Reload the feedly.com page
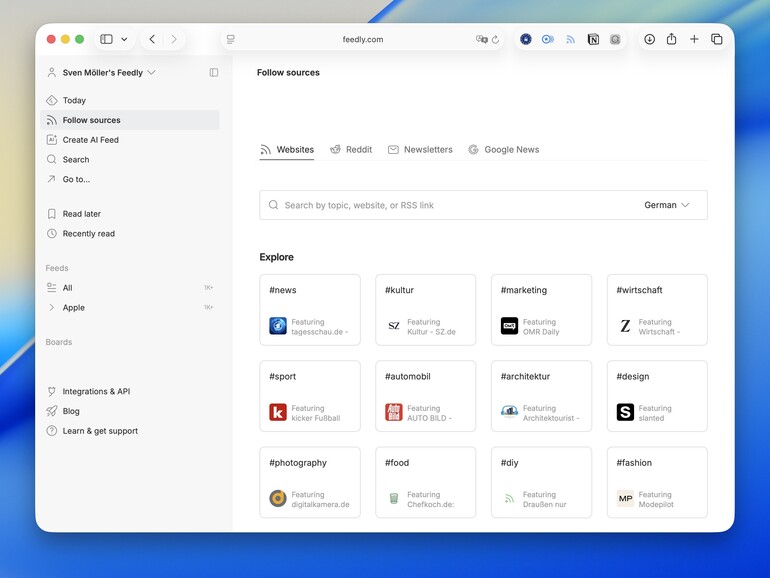770x578 pixels. tap(495, 39)
